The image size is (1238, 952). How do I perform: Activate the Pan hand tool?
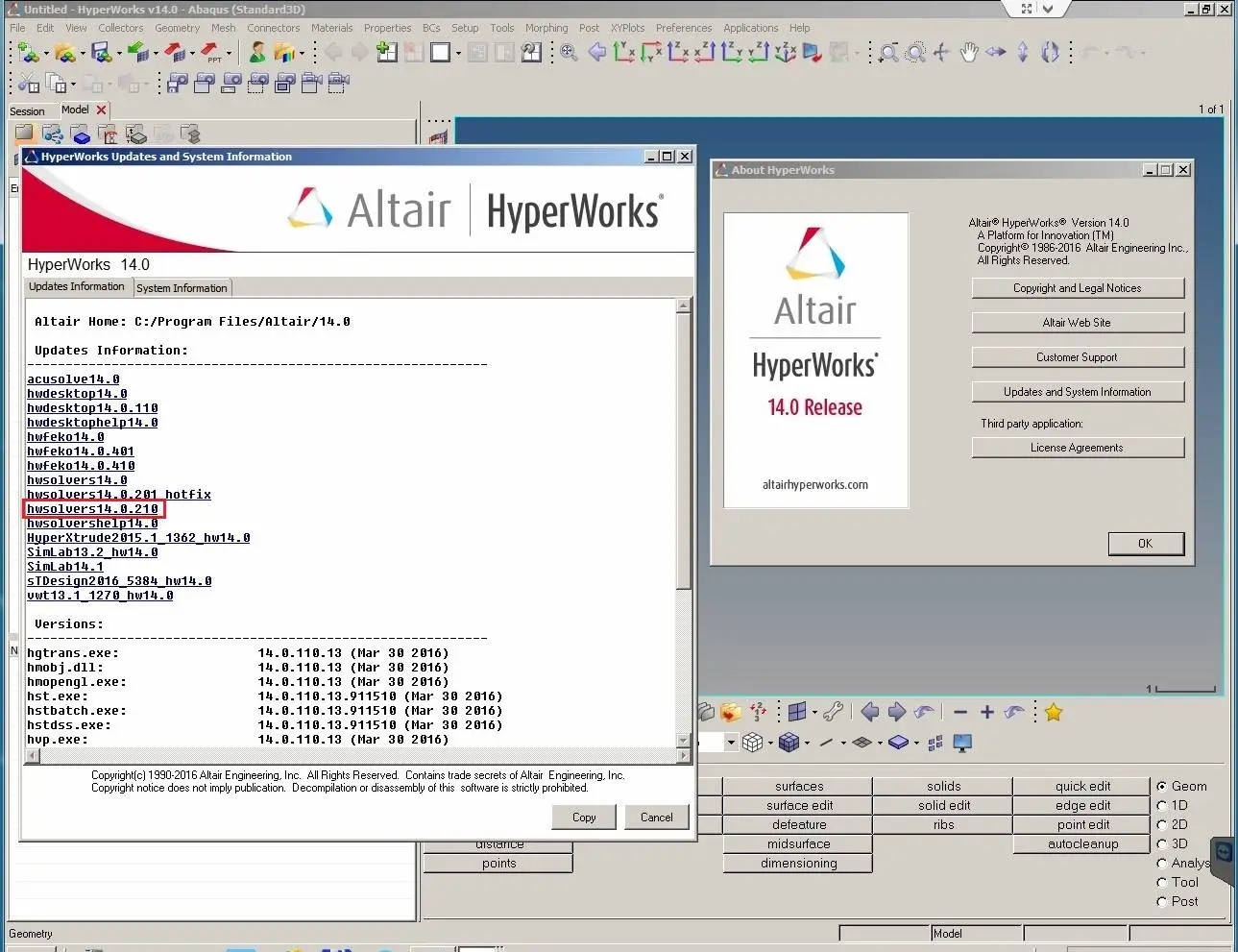969,53
